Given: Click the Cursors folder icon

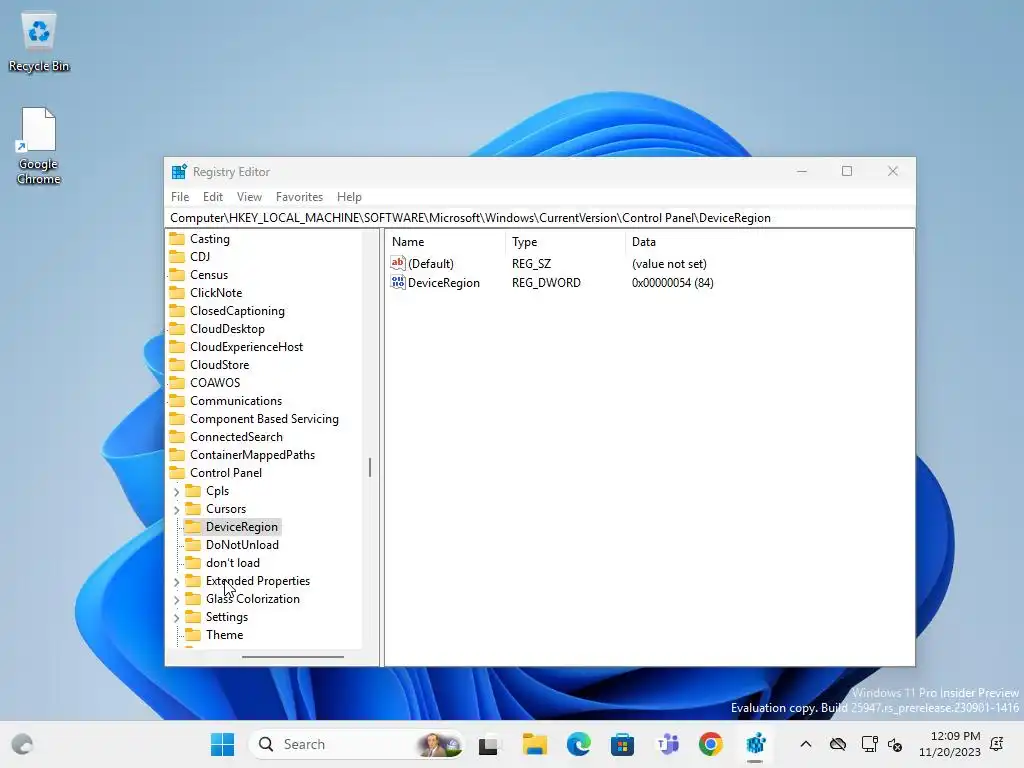Looking at the screenshot, I should click(193, 508).
